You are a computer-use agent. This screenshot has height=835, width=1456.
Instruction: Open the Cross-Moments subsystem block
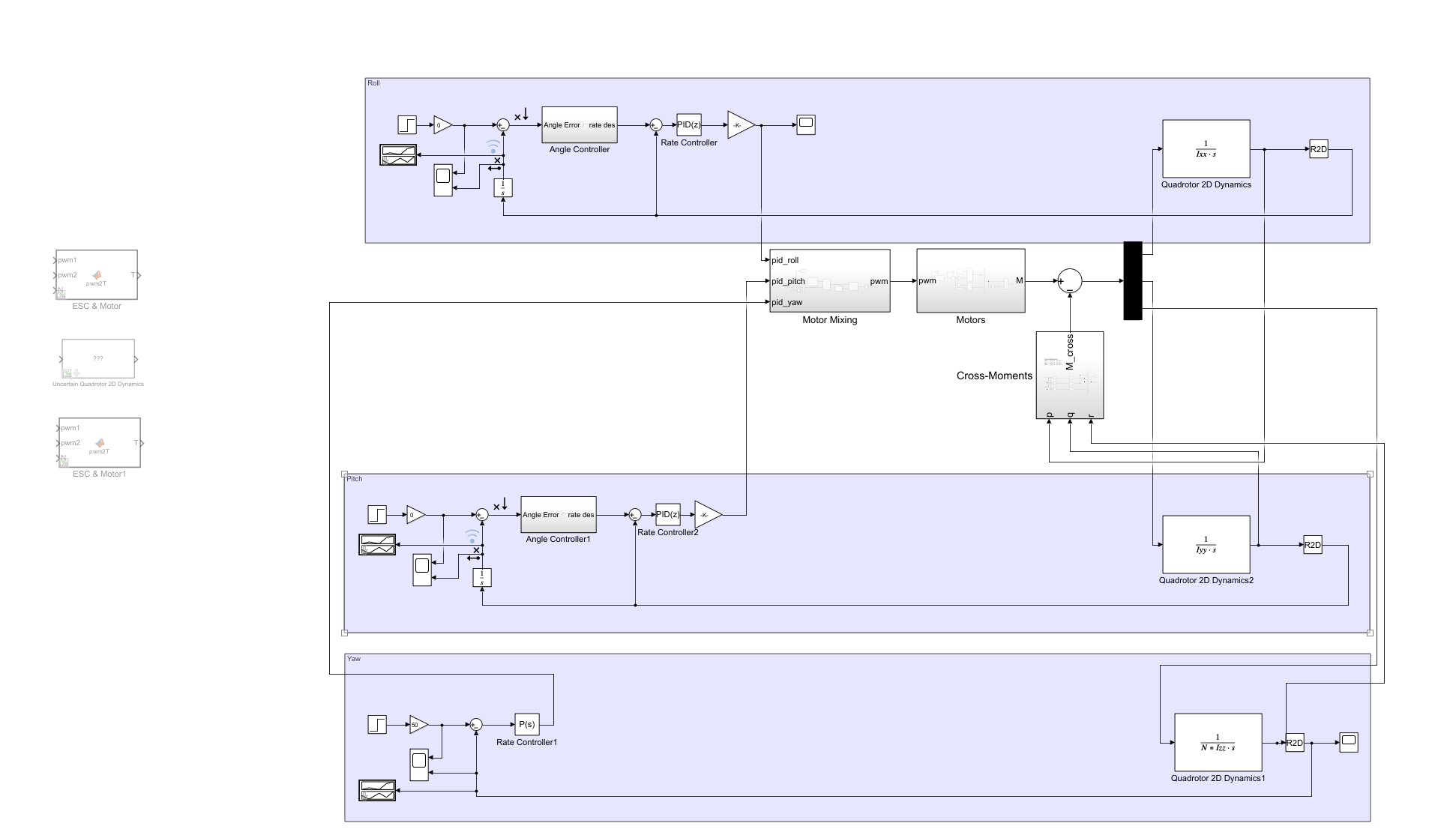click(1070, 376)
